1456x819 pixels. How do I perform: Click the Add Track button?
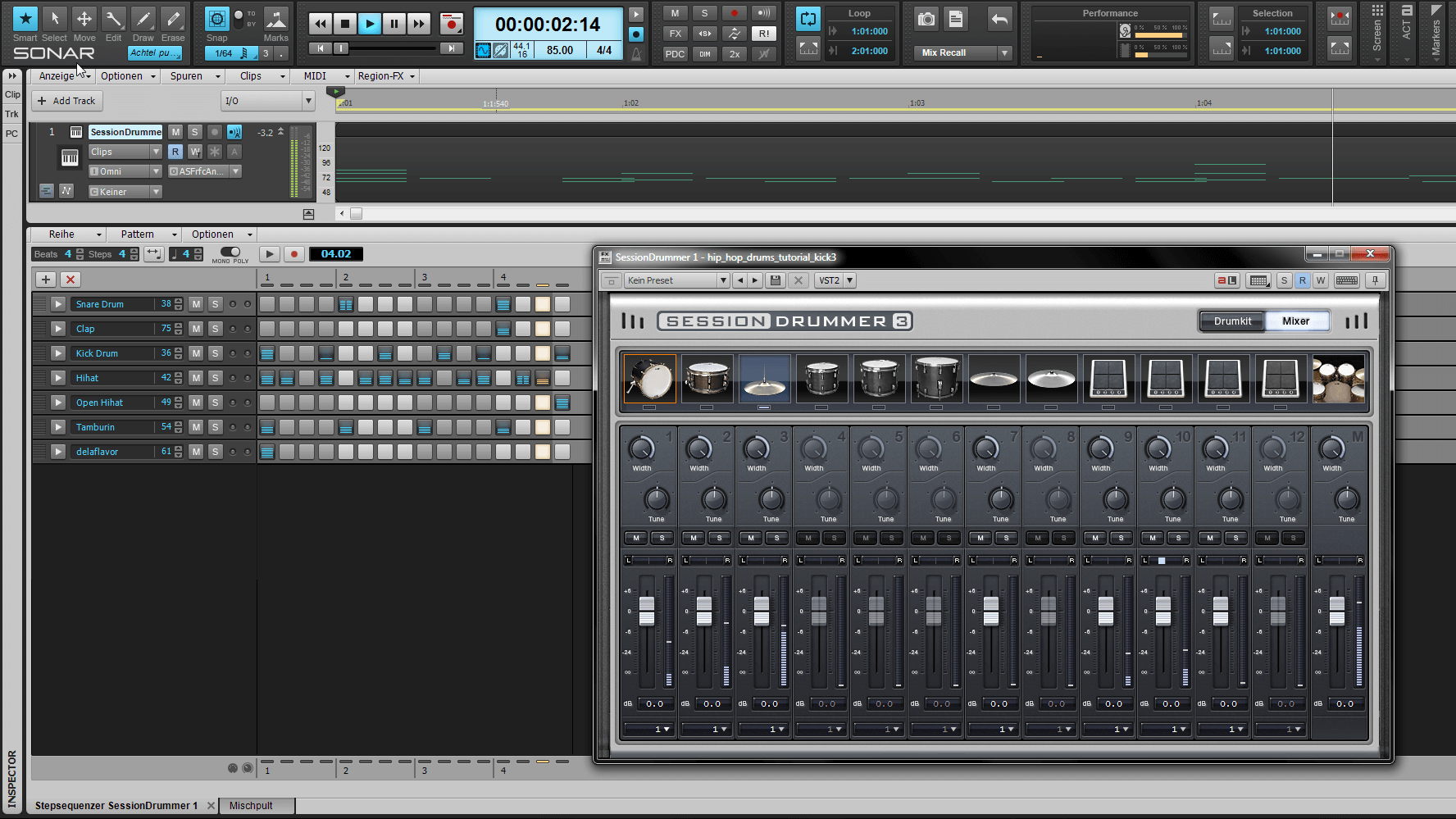pyautogui.click(x=66, y=100)
